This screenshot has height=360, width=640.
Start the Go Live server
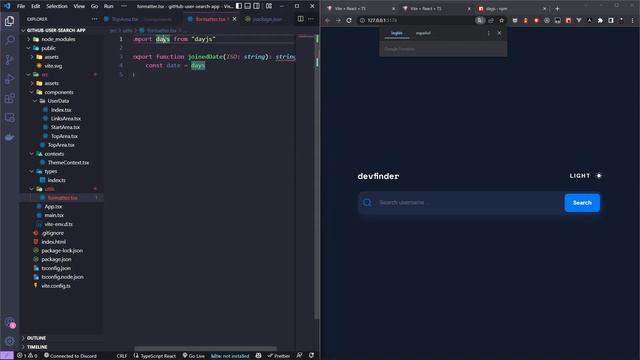coord(193,356)
